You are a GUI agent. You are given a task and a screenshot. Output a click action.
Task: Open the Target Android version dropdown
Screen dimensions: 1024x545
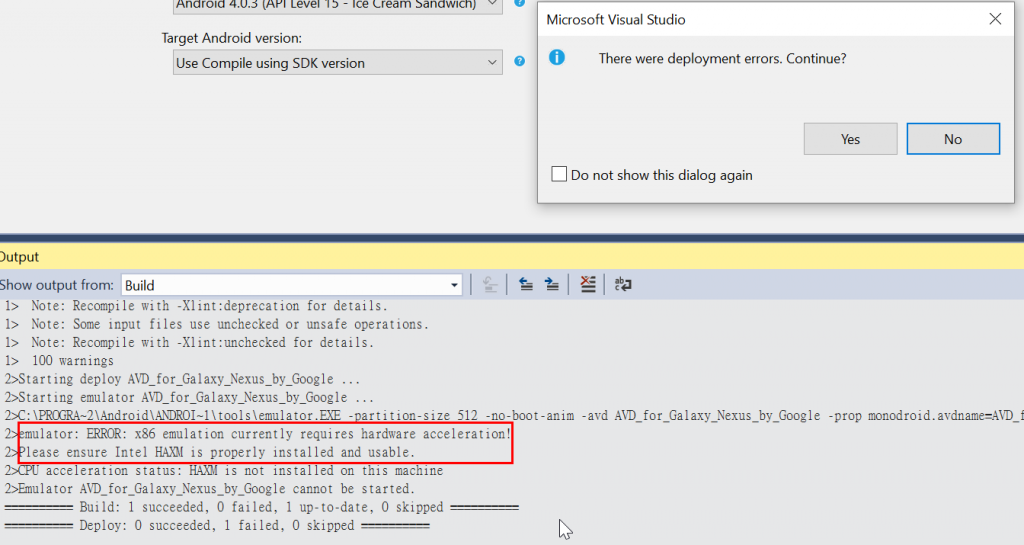pyautogui.click(x=338, y=63)
